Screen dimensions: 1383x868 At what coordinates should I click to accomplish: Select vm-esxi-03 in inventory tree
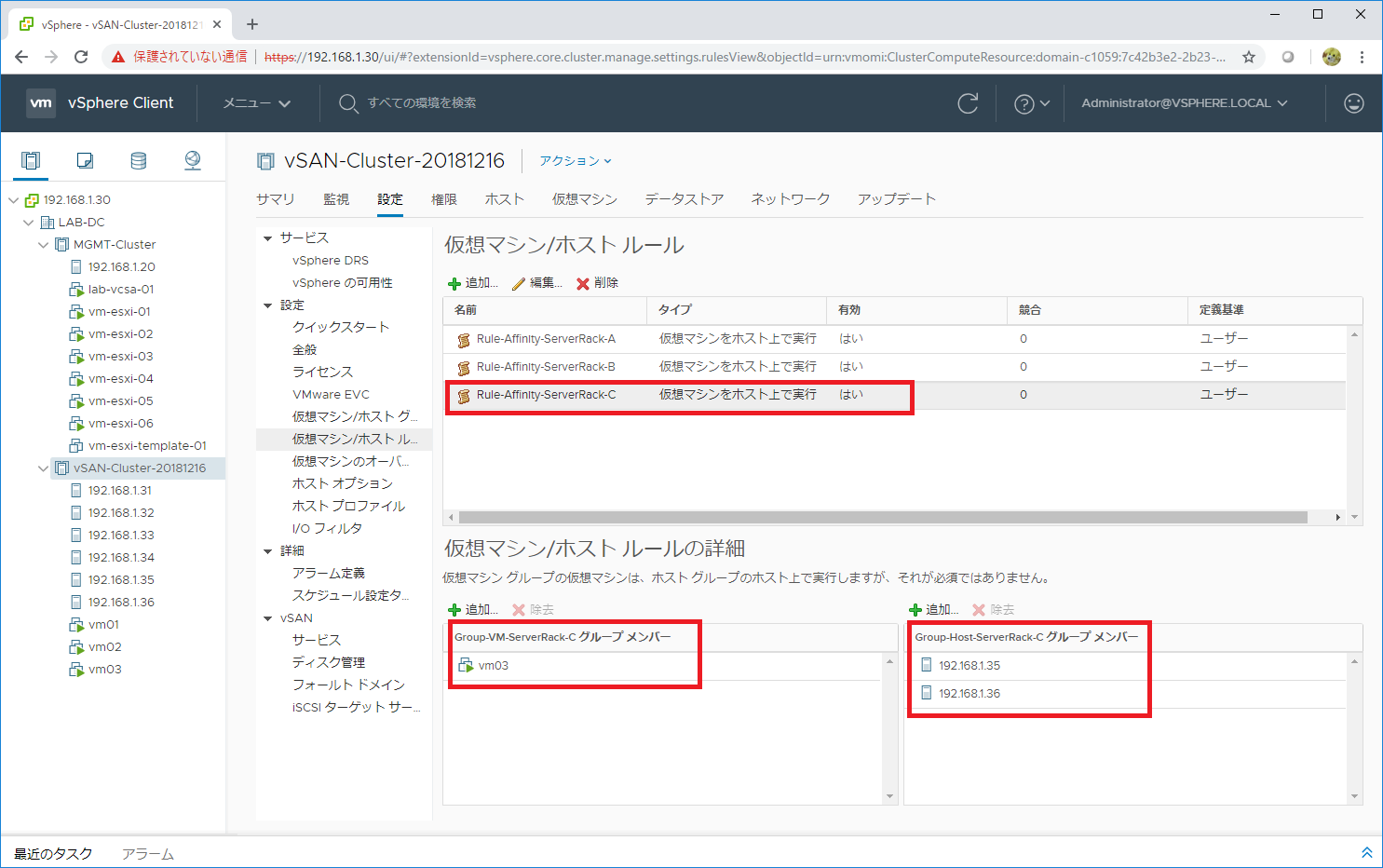(121, 357)
